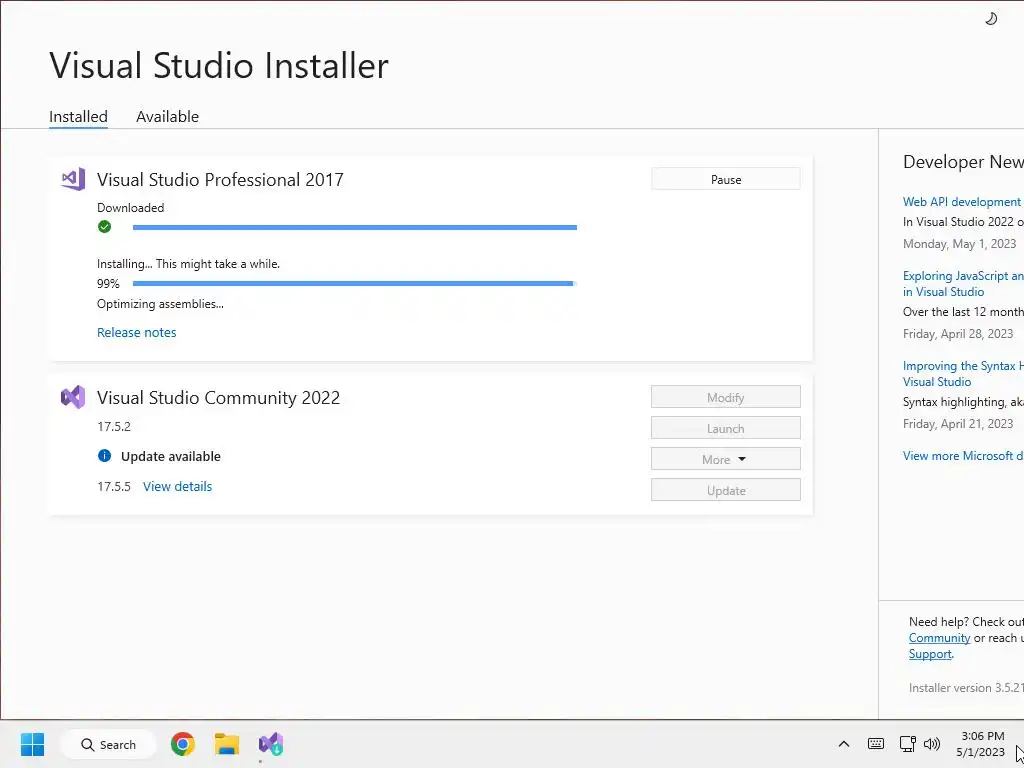Expand the More dropdown for Community 2022
The height and width of the screenshot is (768, 1024).
[x=726, y=459]
